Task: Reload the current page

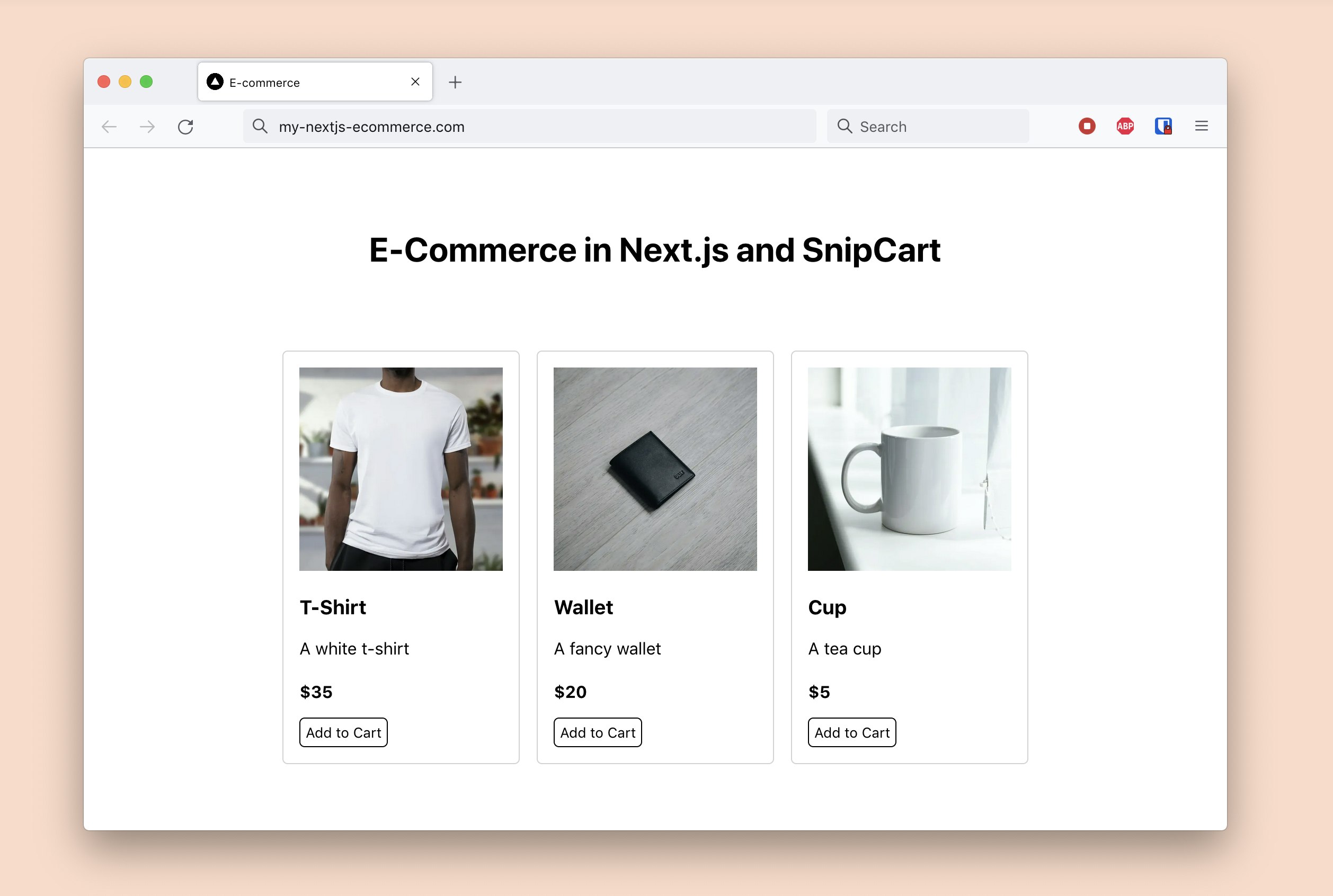Action: pyautogui.click(x=186, y=126)
